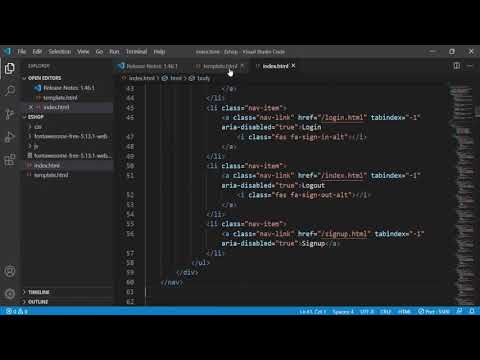Open the Source Control view
Image resolution: width=480 pixels, height=360 pixels.
(10, 114)
